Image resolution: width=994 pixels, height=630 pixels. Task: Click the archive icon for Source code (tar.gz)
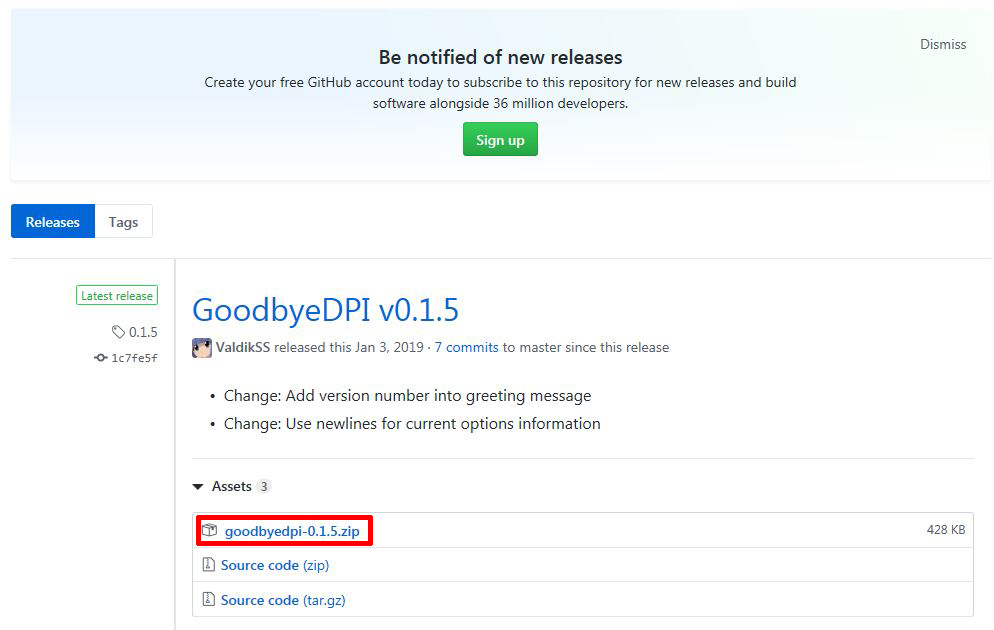[x=209, y=599]
